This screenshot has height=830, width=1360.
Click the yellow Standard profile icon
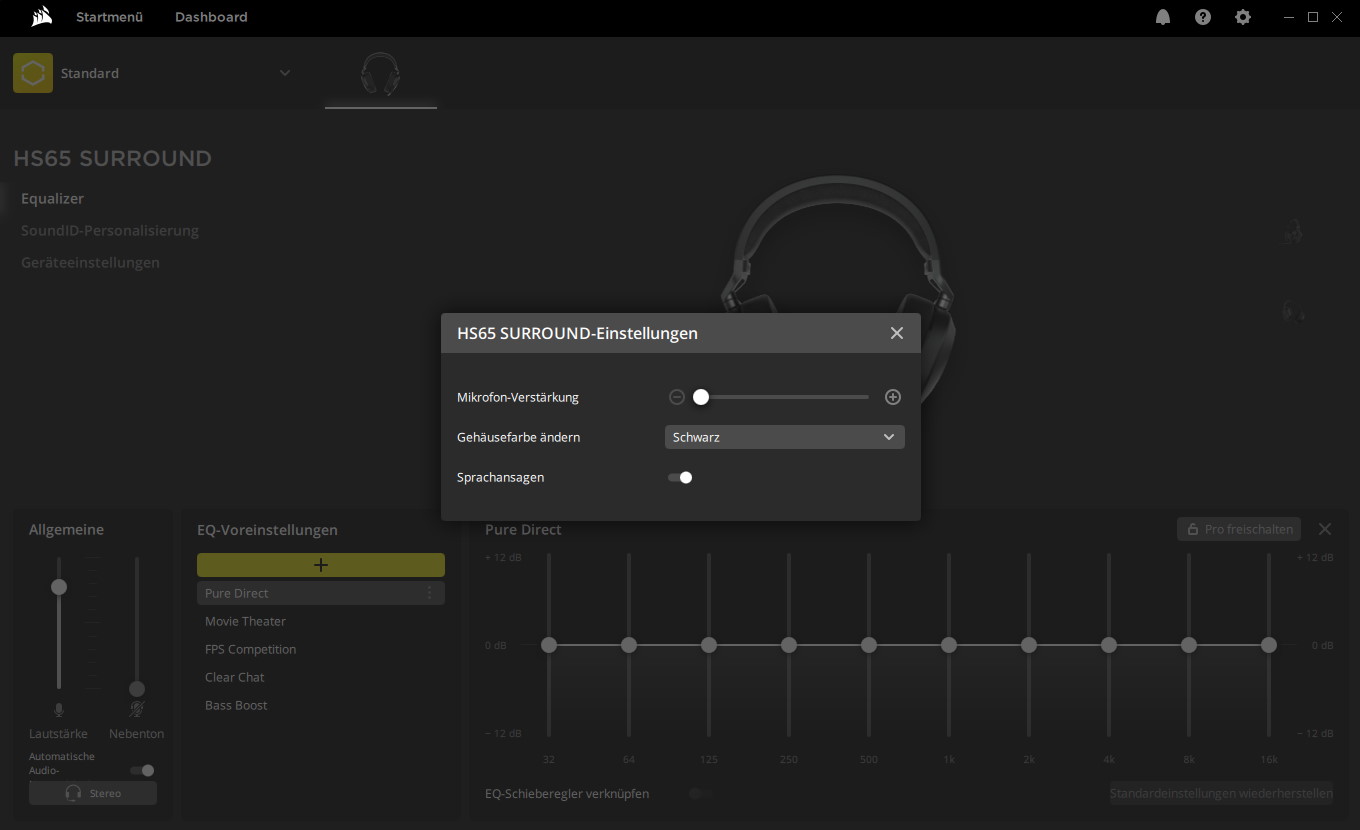[33, 73]
